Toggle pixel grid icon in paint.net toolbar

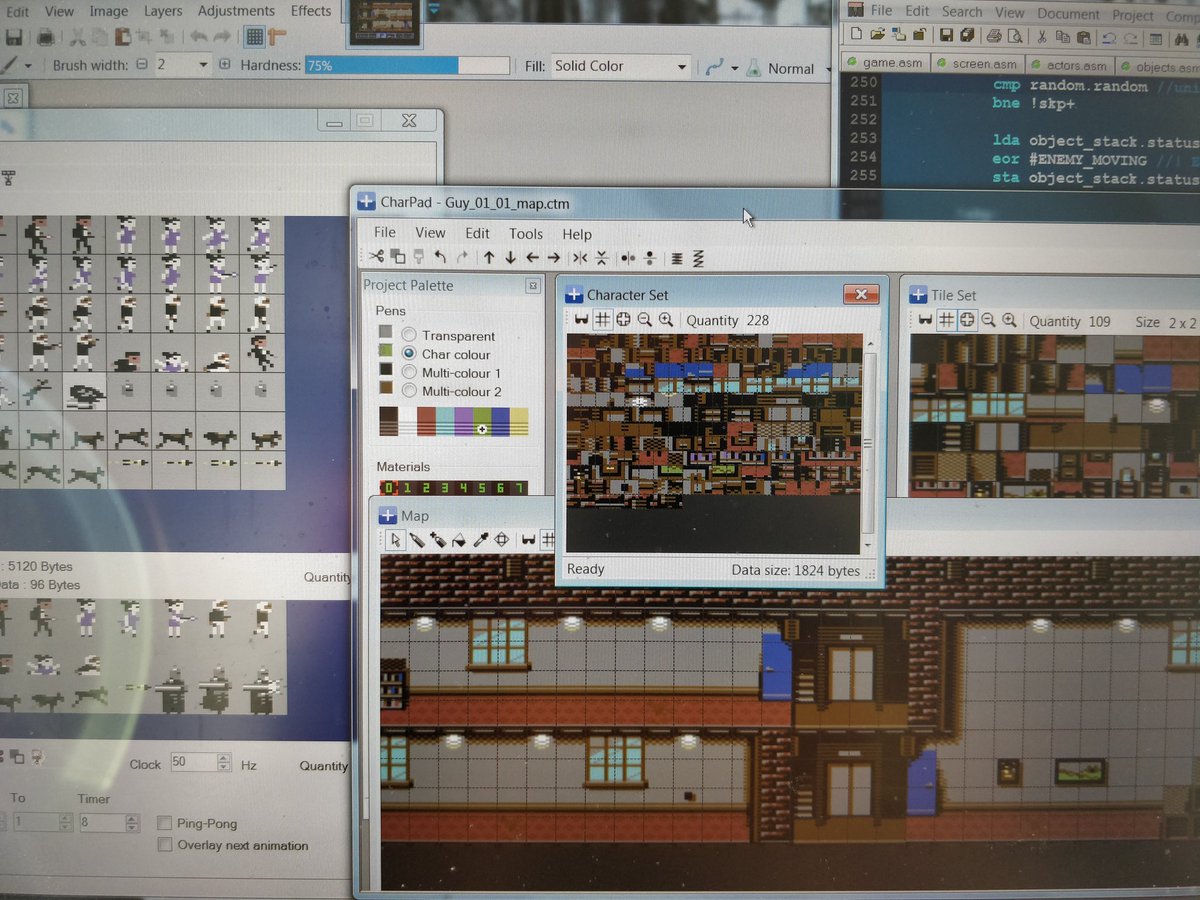click(254, 37)
